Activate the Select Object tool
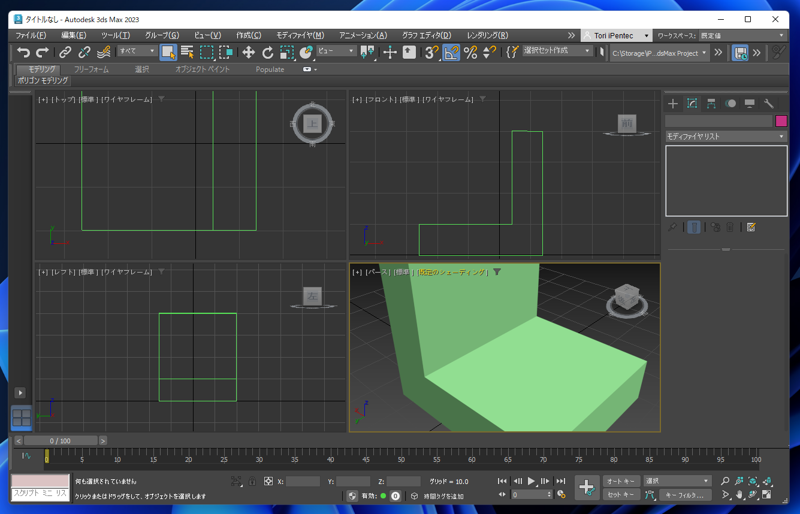 pyautogui.click(x=168, y=52)
